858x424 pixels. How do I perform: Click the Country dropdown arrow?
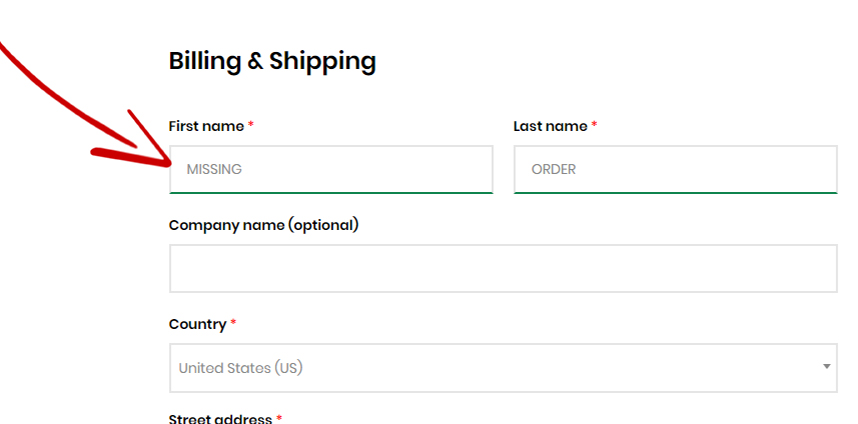click(x=827, y=367)
